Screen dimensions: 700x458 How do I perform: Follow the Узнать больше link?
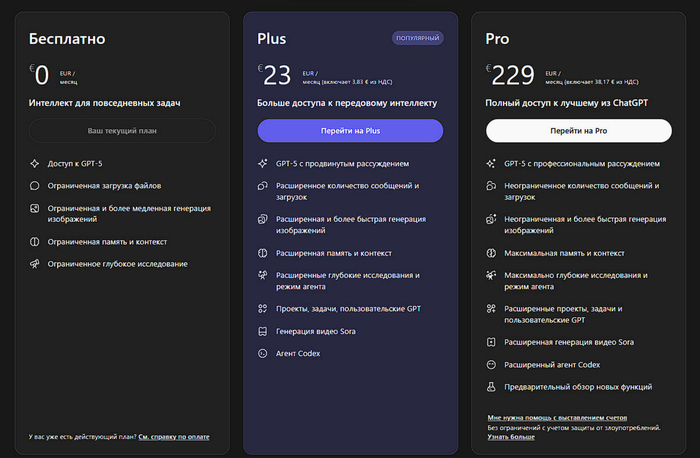tap(511, 437)
